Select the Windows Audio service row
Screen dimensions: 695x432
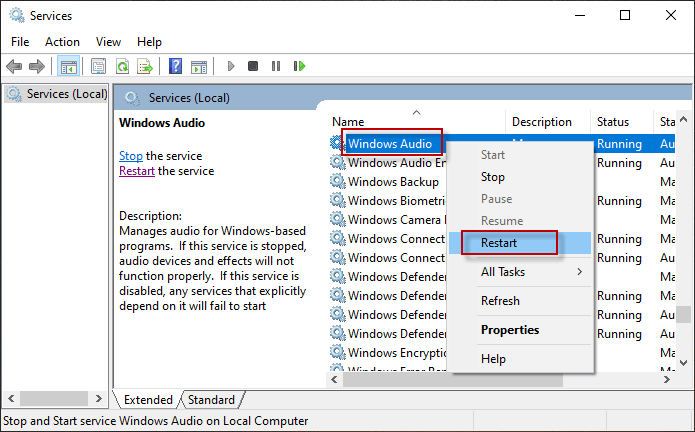tap(390, 144)
